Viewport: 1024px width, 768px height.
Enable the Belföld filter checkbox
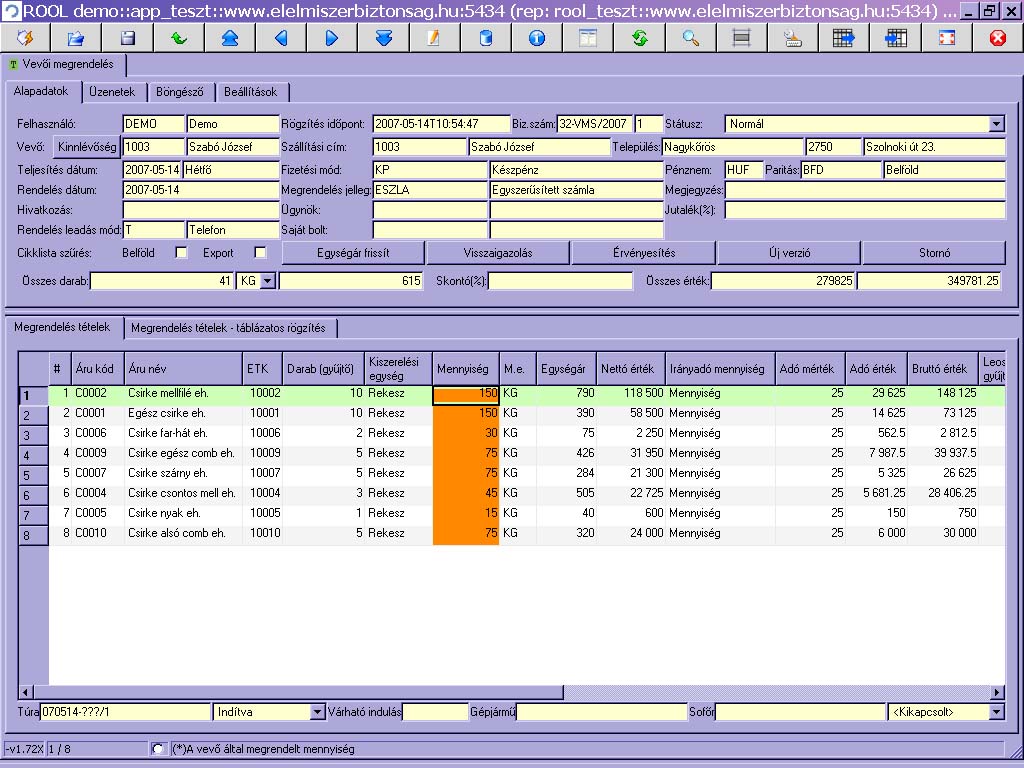pos(181,253)
